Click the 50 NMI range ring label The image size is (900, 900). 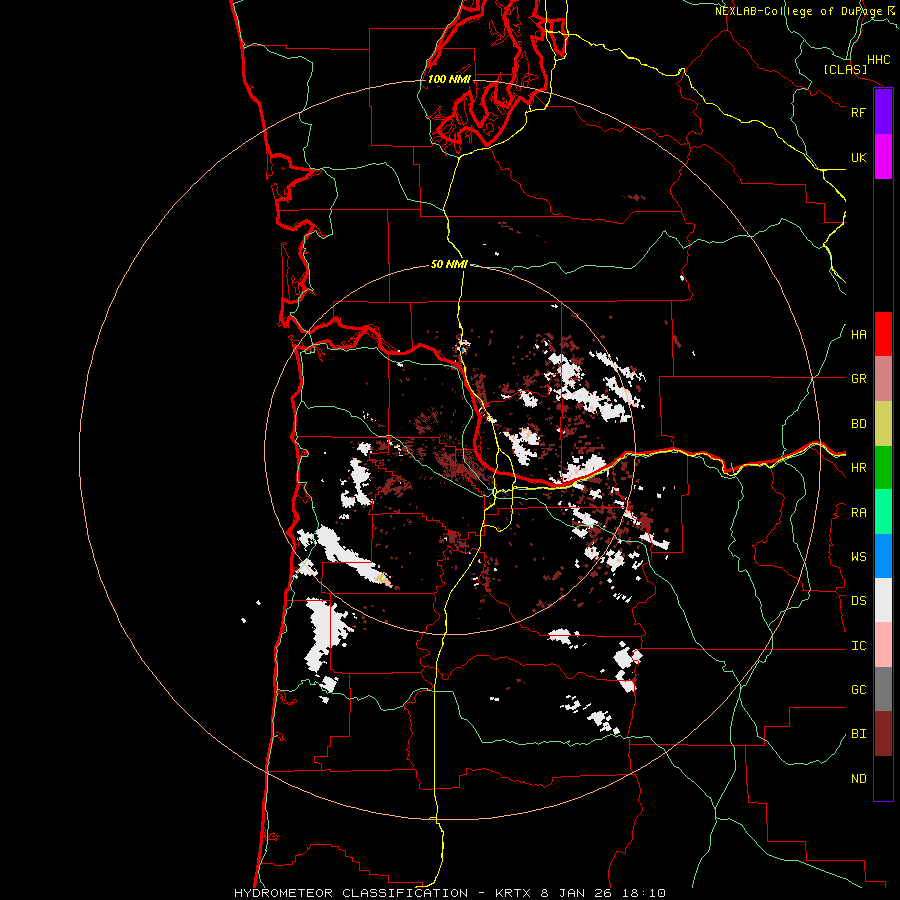pos(449,264)
